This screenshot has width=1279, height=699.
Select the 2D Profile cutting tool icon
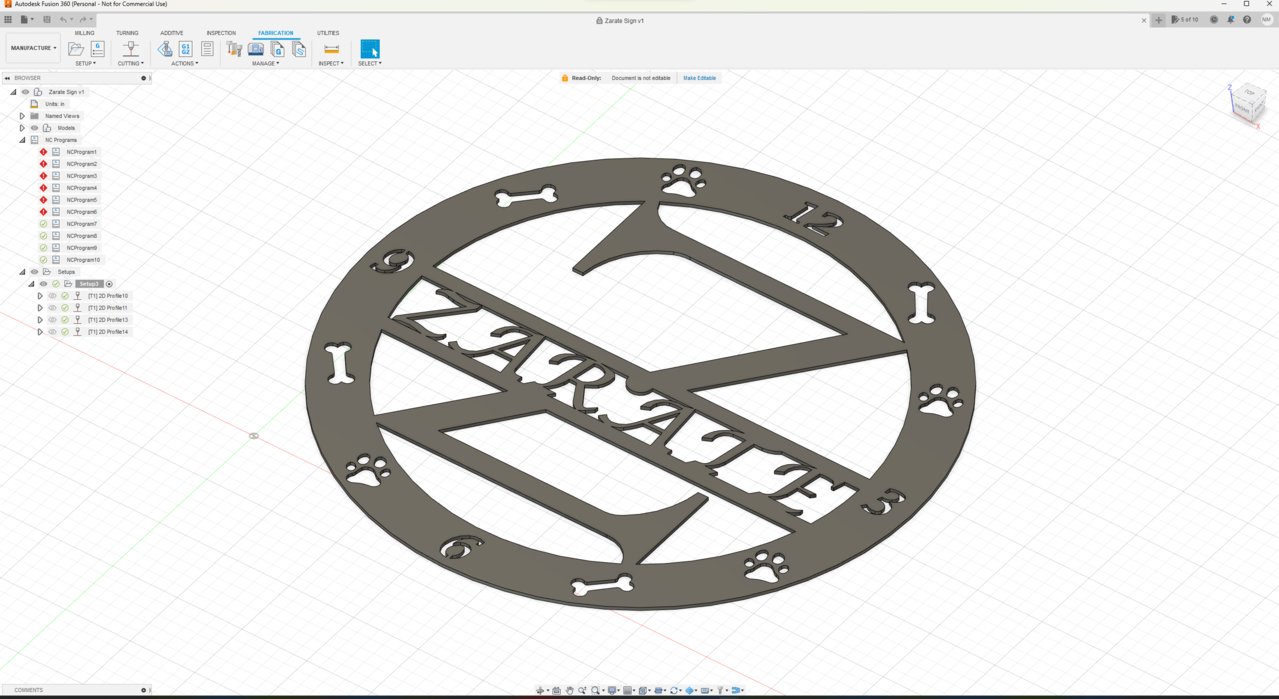tap(130, 49)
